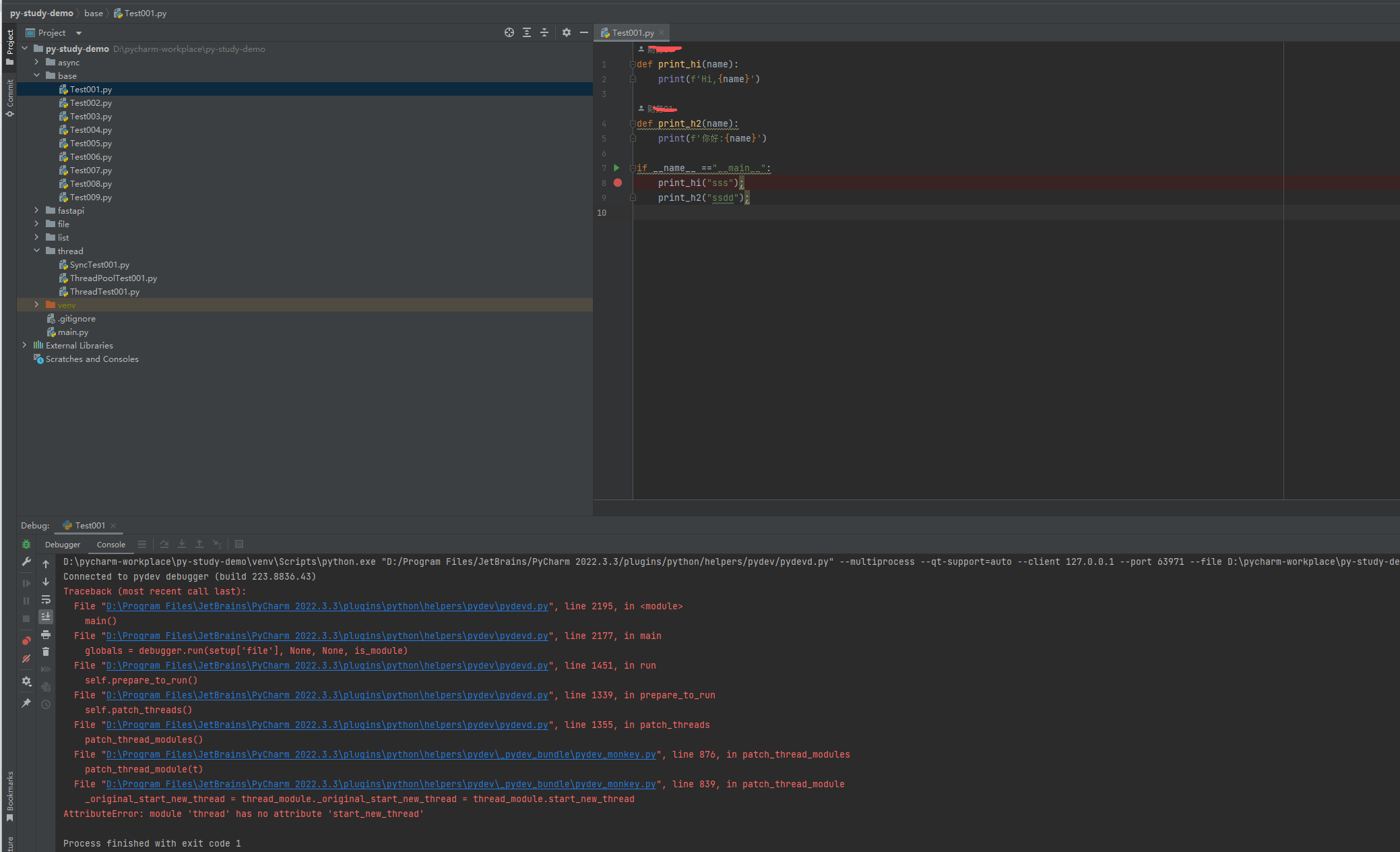The height and width of the screenshot is (852, 1400).
Task: Toggle the breakpoint on line 8
Action: (x=618, y=183)
